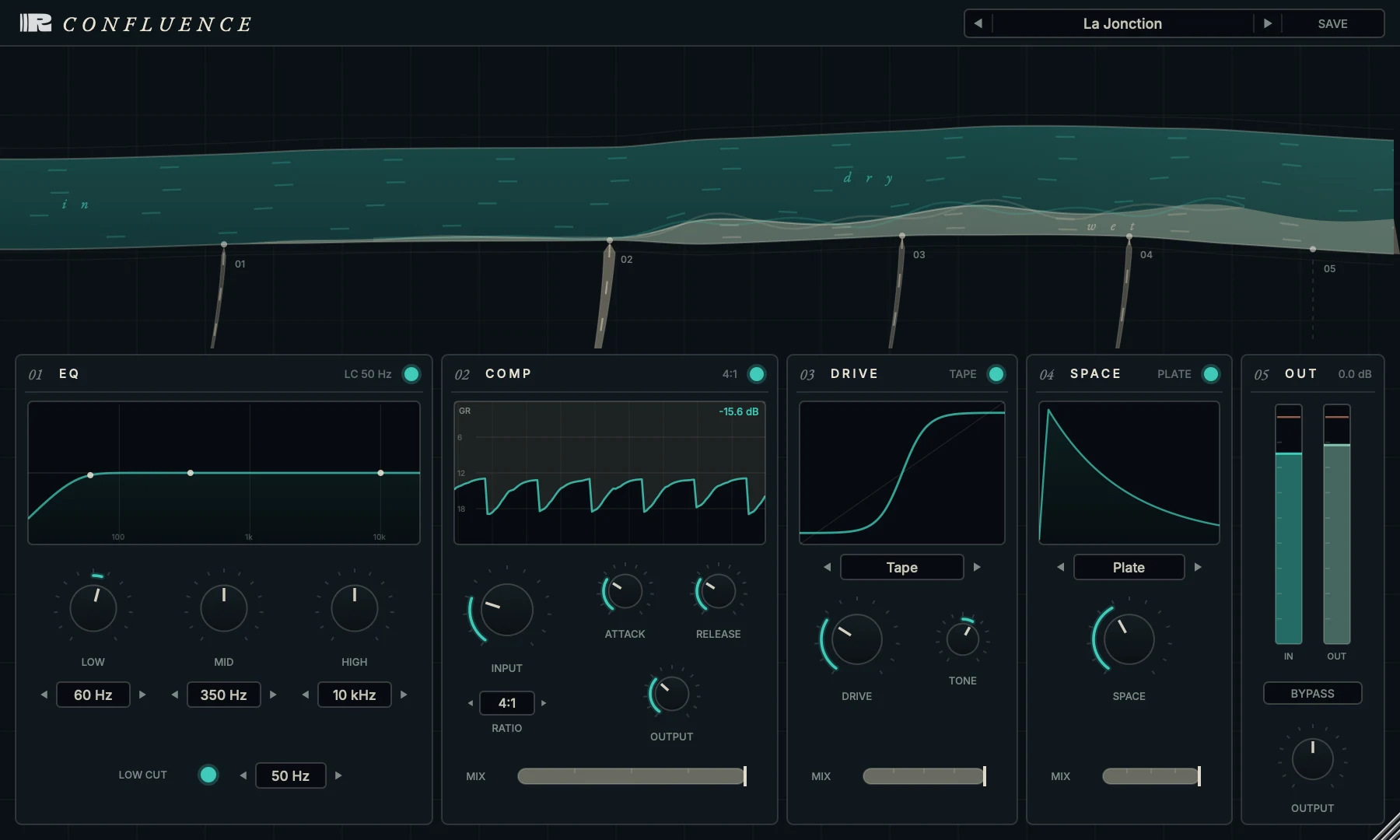Increase the low cut 50 Hz value
1400x840 pixels.
point(338,775)
